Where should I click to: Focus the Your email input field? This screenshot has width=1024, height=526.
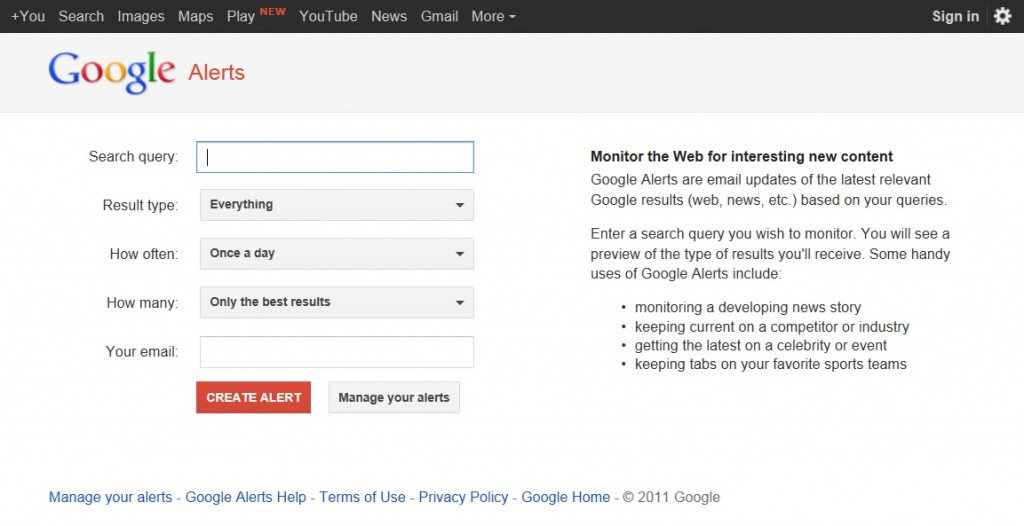click(x=337, y=352)
